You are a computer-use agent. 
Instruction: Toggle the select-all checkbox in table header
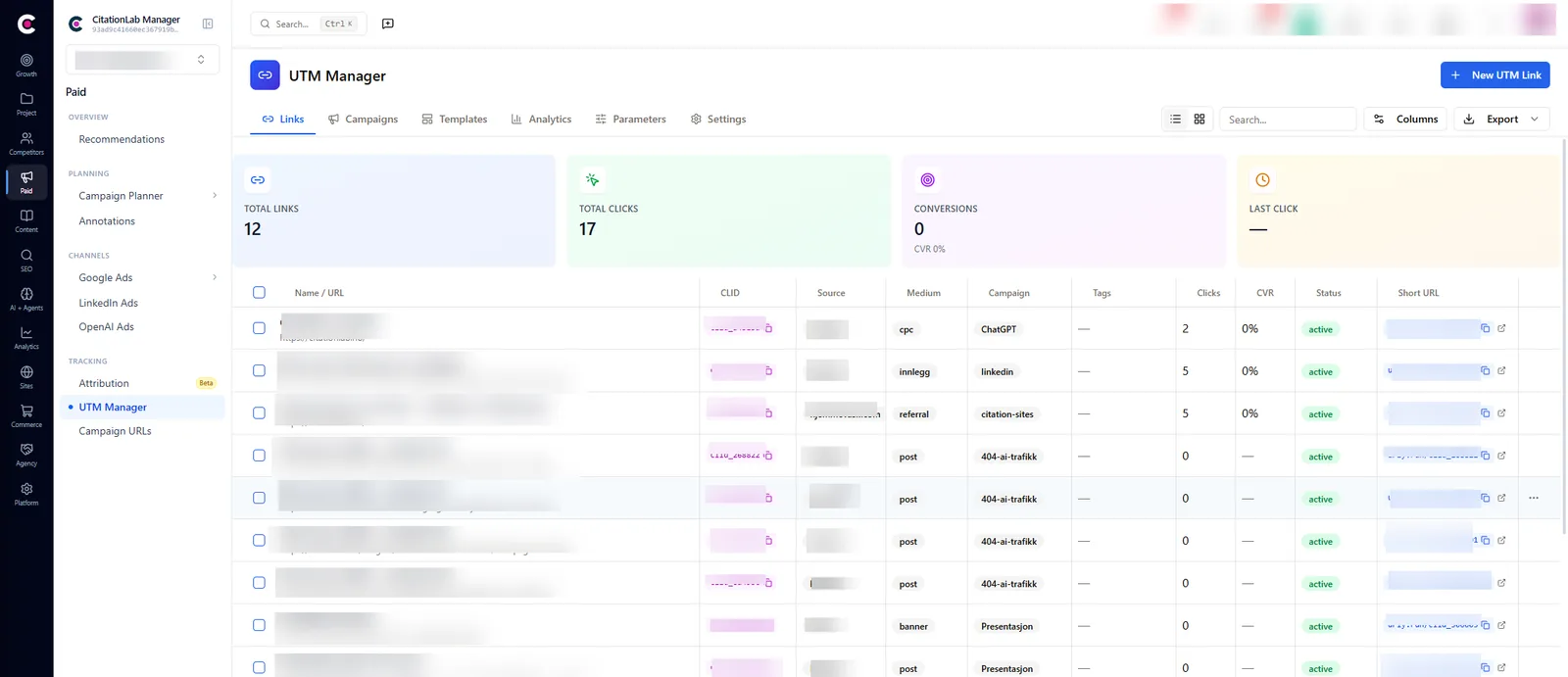[x=259, y=292]
